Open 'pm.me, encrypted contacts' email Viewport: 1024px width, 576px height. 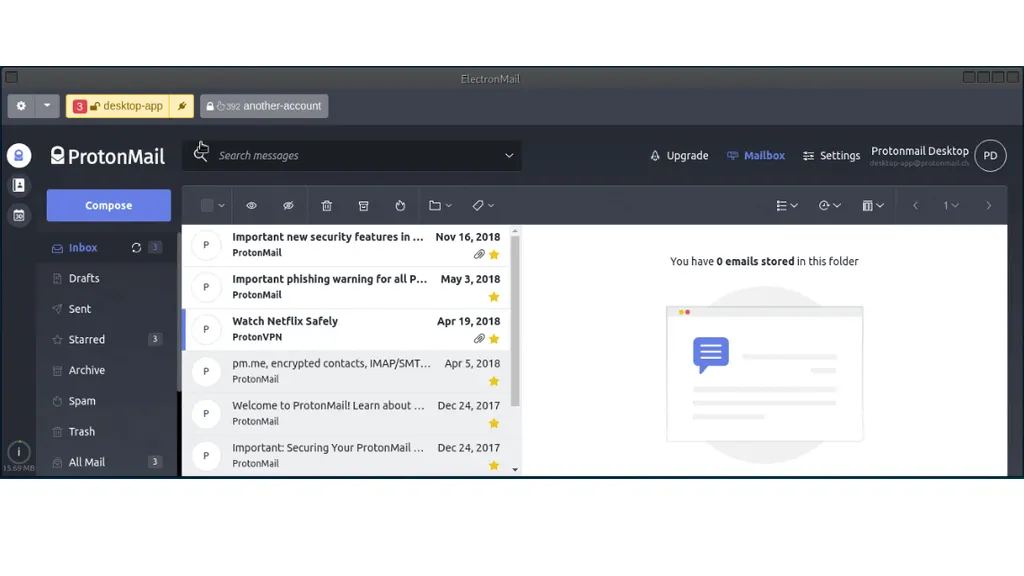tap(347, 371)
